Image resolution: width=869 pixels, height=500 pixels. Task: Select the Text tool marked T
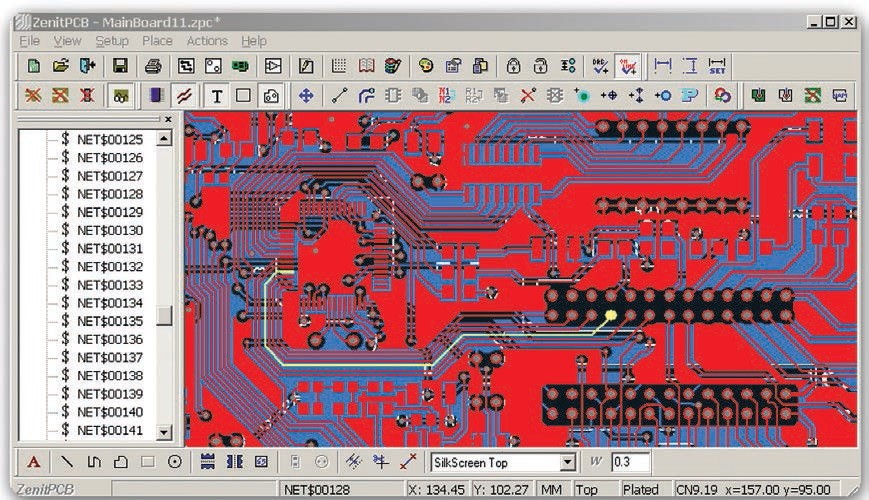coord(216,96)
